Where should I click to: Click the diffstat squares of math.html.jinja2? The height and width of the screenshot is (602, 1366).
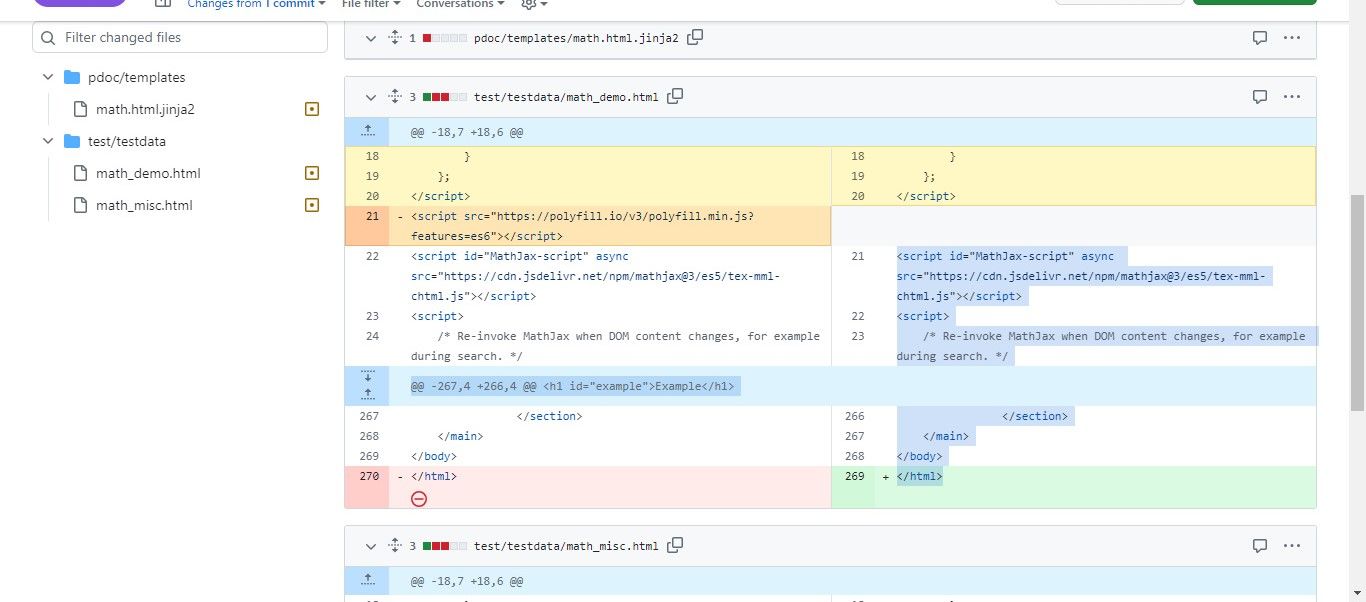444,38
